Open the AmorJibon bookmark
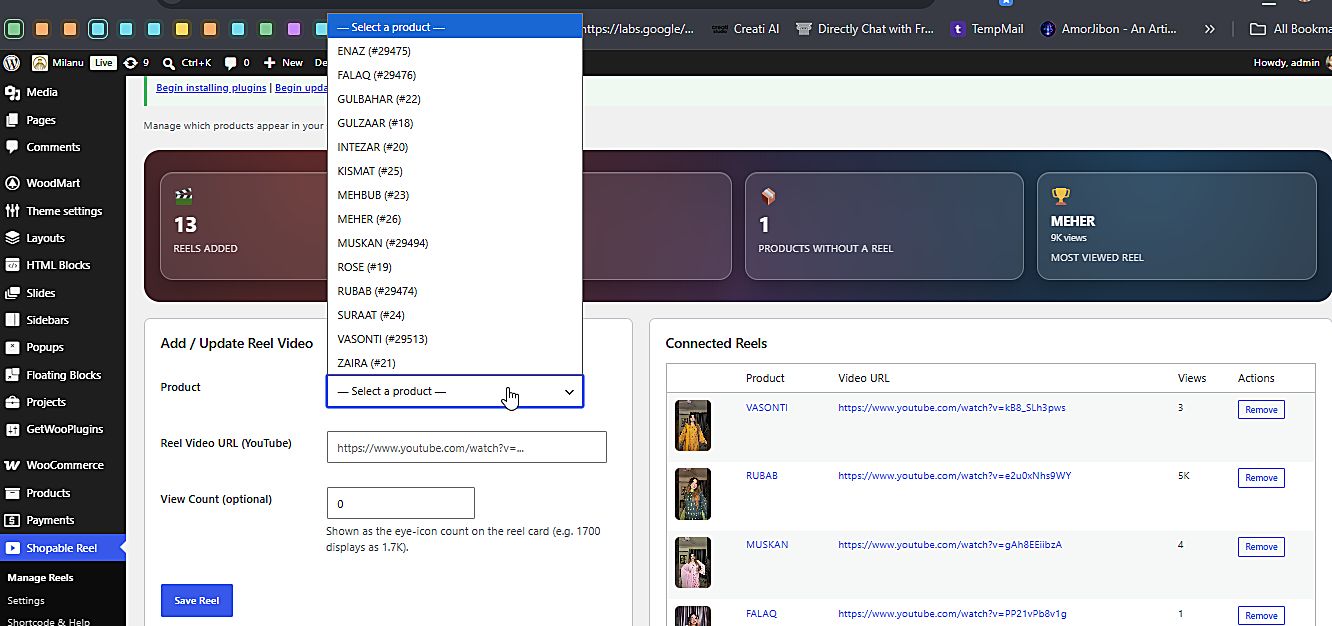The image size is (1332, 626). click(x=1108, y=29)
